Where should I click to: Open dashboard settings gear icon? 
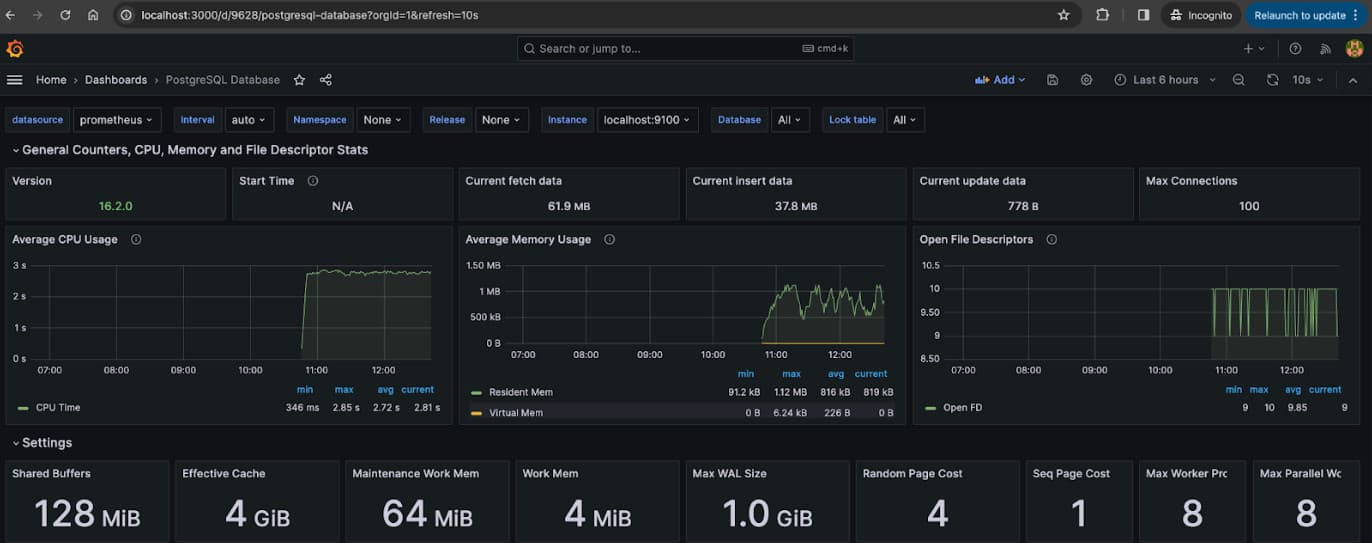[1086, 80]
